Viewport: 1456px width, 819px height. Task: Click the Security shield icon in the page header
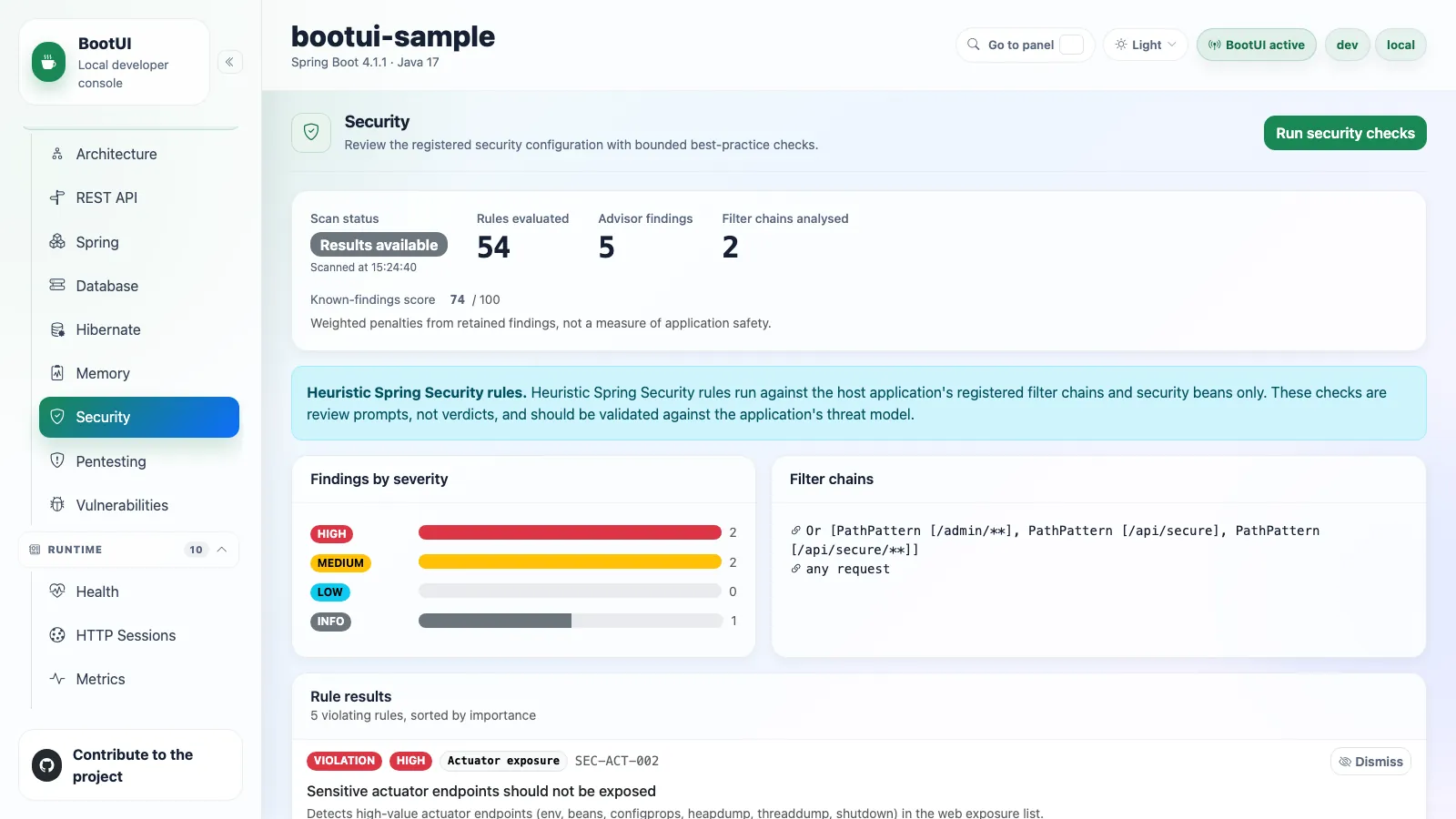click(311, 133)
